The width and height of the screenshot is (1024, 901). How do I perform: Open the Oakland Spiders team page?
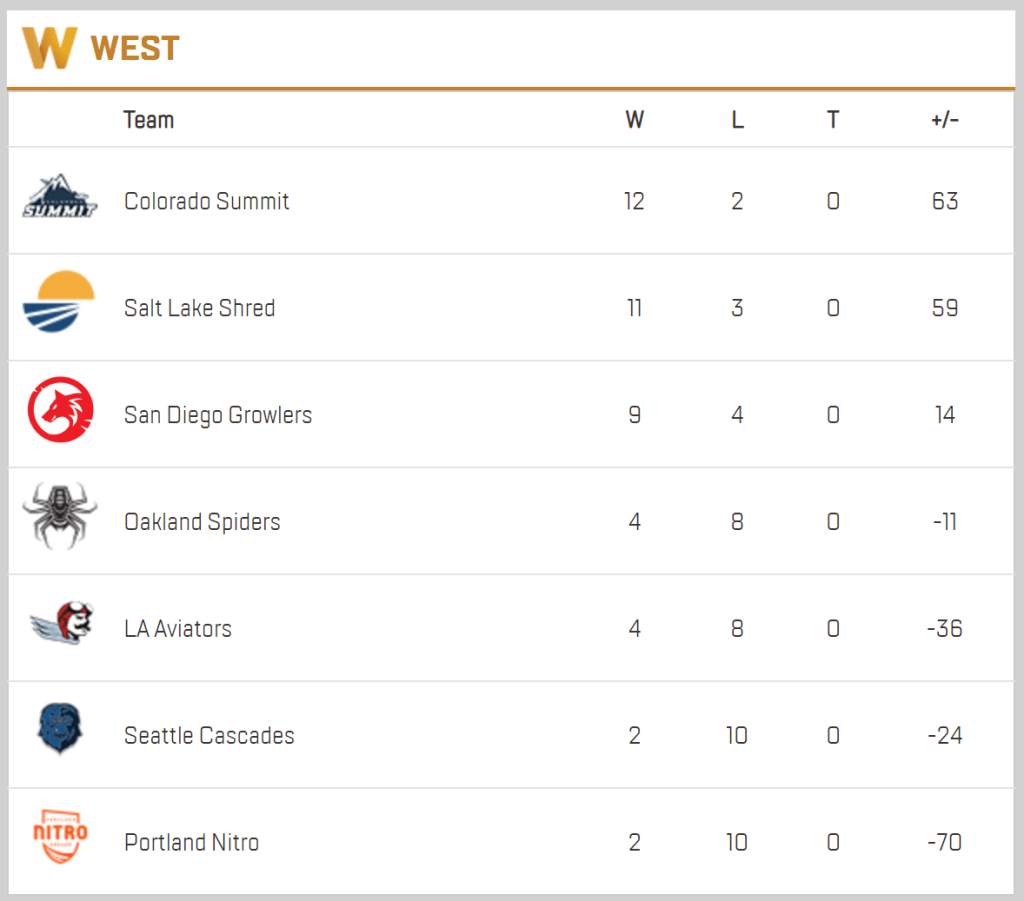[202, 522]
